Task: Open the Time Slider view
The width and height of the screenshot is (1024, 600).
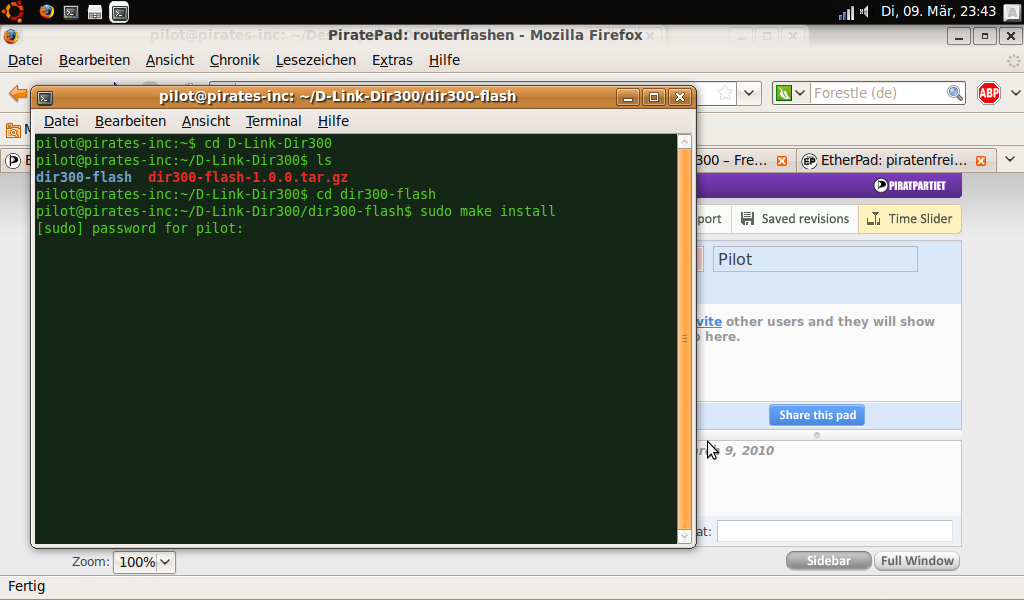Action: [x=909, y=219]
